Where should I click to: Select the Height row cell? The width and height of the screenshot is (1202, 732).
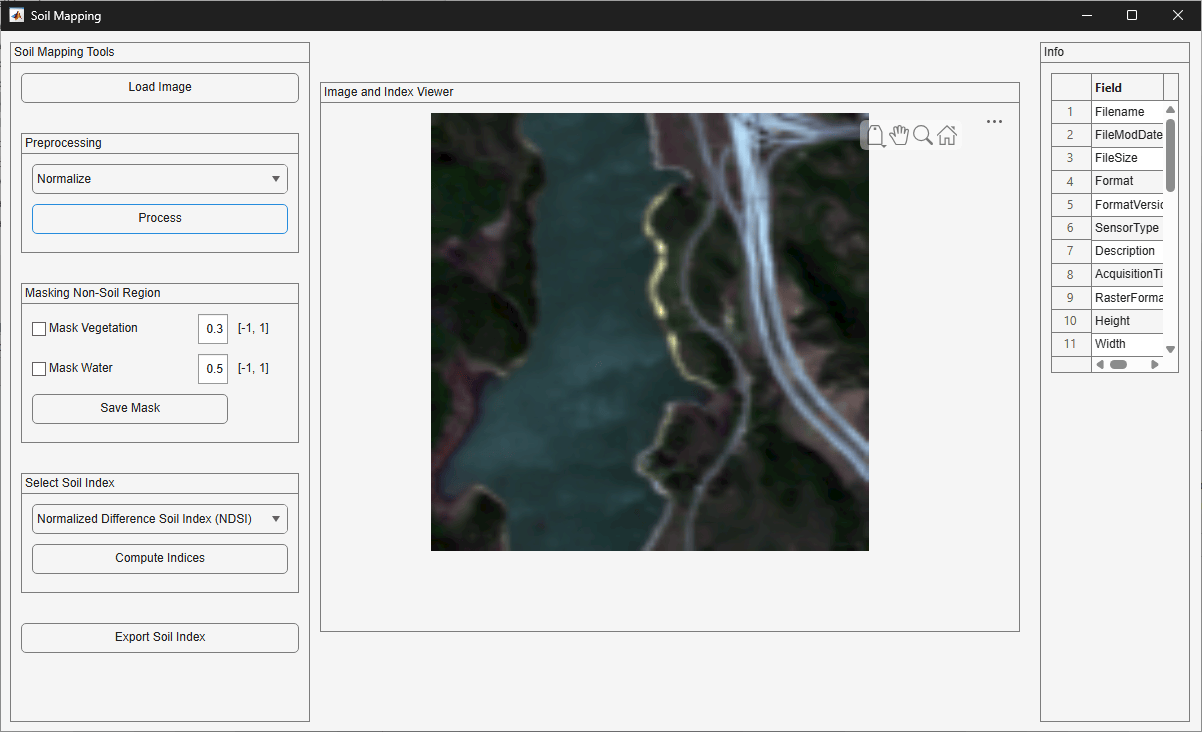[1127, 321]
